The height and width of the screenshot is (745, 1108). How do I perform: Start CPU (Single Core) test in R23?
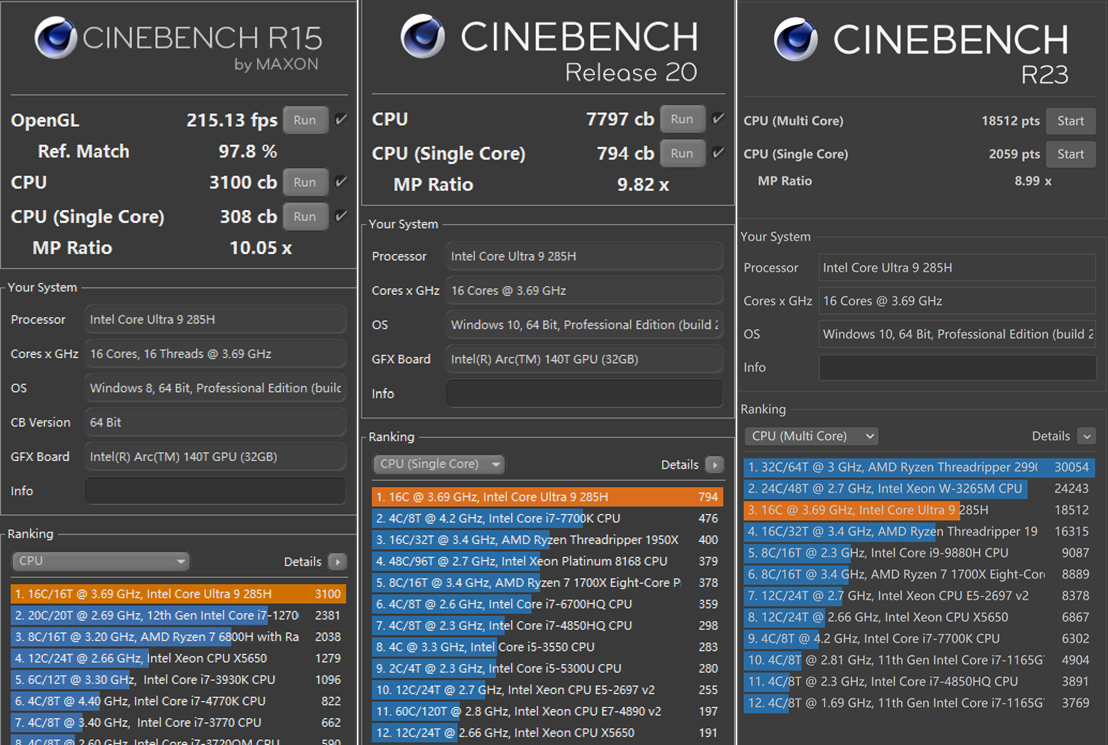coord(1071,154)
